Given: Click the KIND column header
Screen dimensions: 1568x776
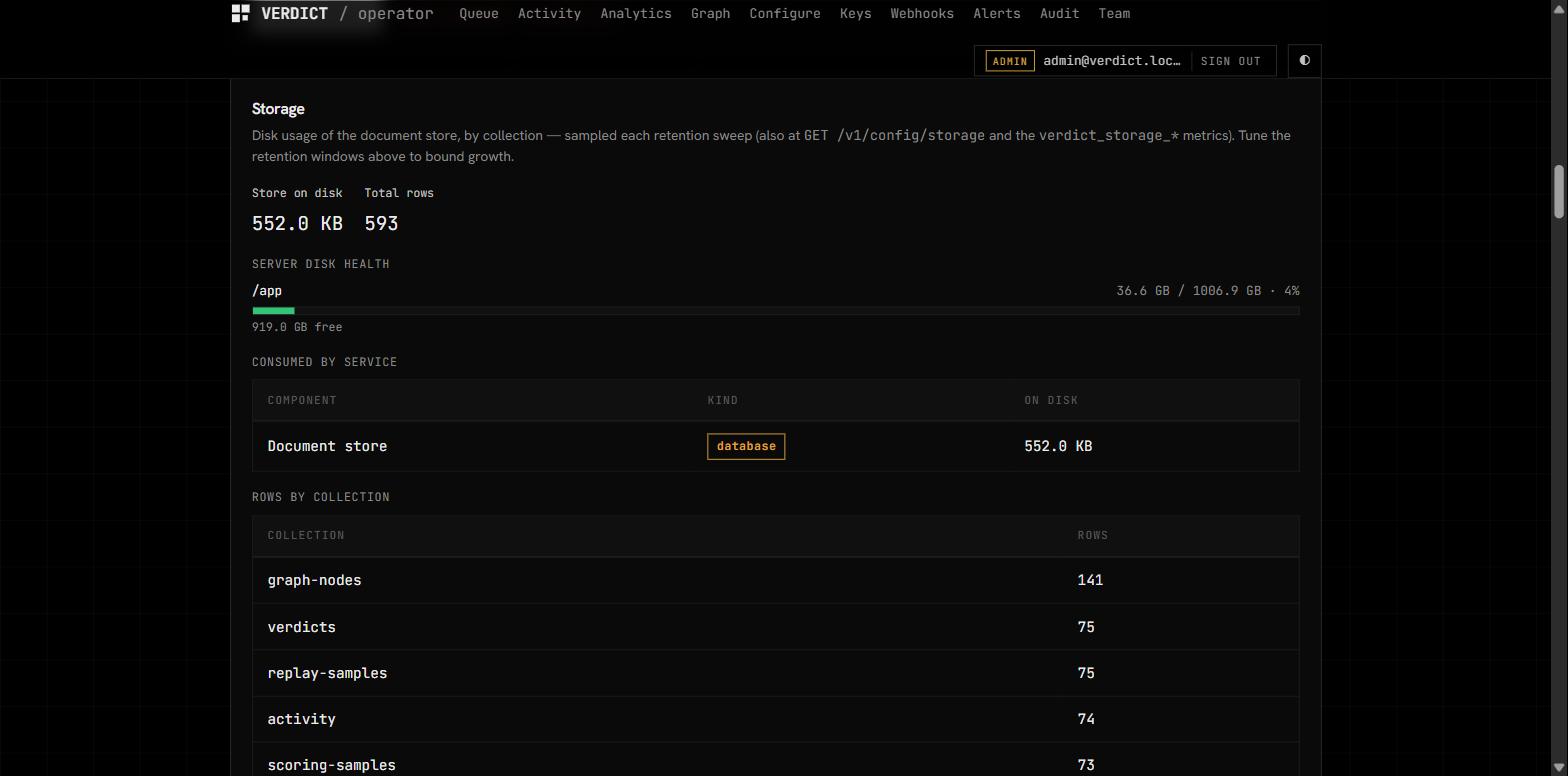Looking at the screenshot, I should (x=722, y=400).
